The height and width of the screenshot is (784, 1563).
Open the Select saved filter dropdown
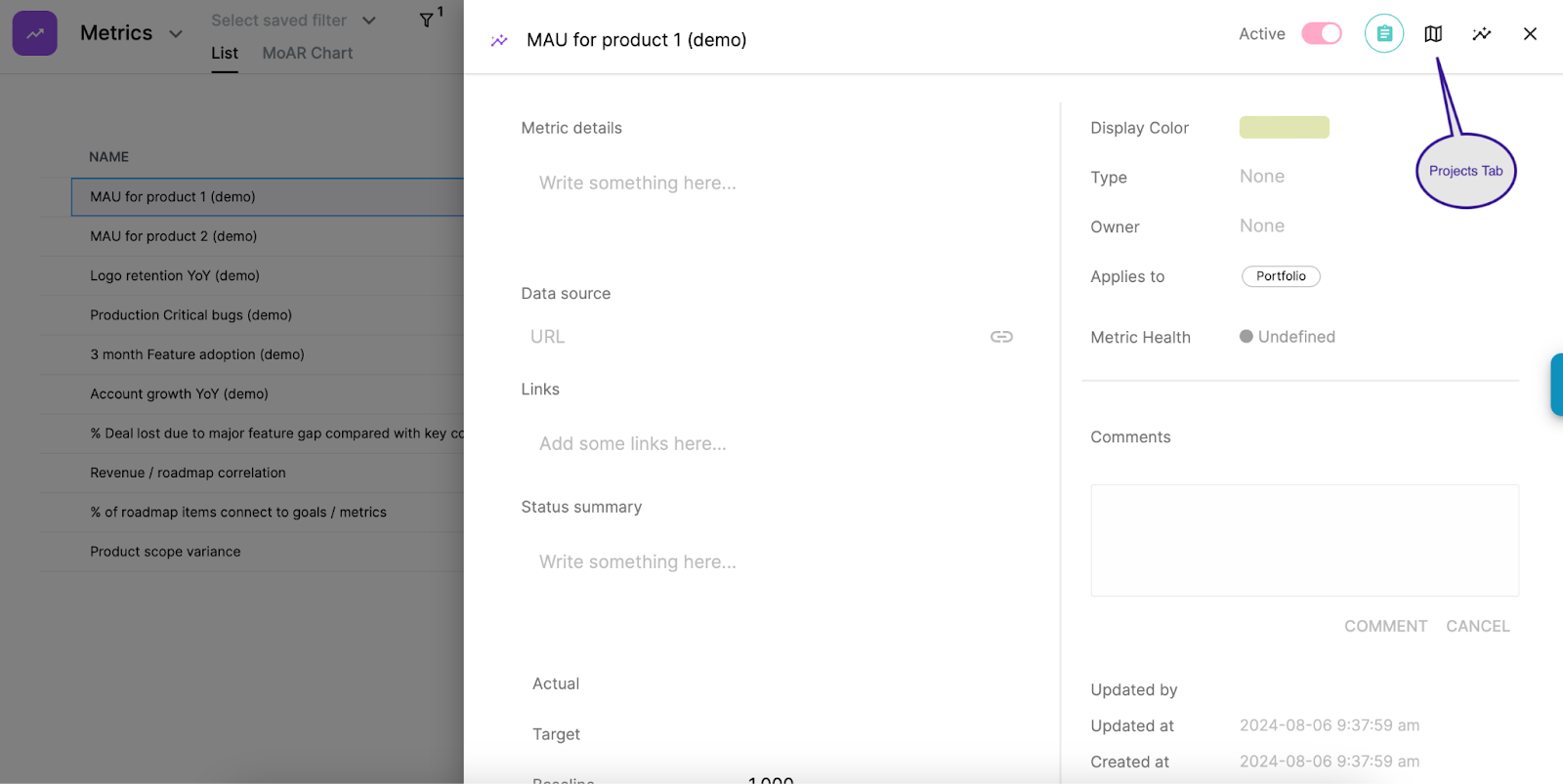coord(294,21)
